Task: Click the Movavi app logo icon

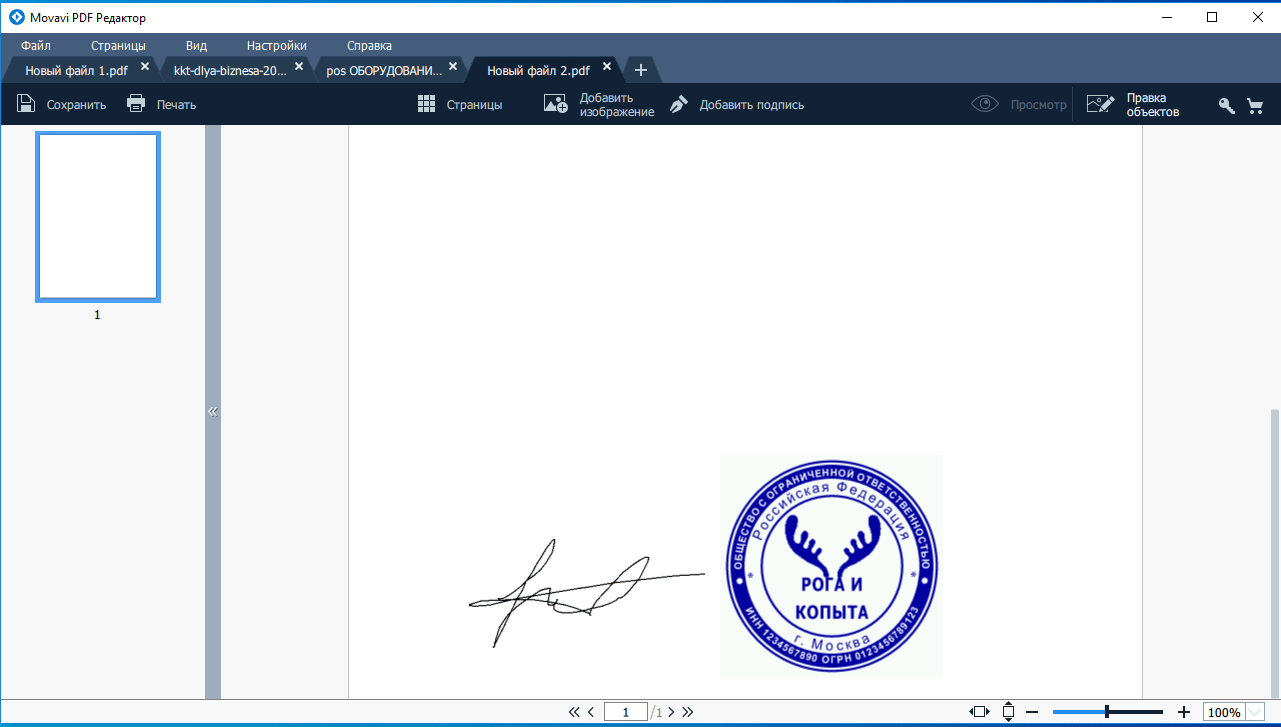Action: tap(15, 17)
